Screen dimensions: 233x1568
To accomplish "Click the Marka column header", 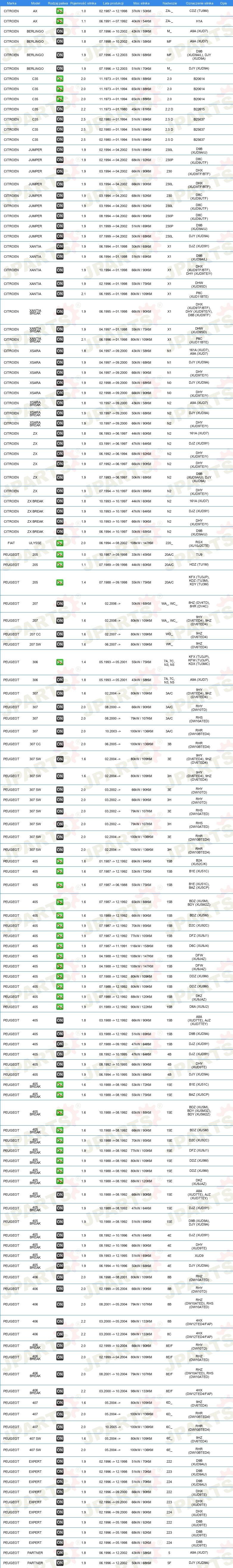I will pyautogui.click(x=12, y=3).
